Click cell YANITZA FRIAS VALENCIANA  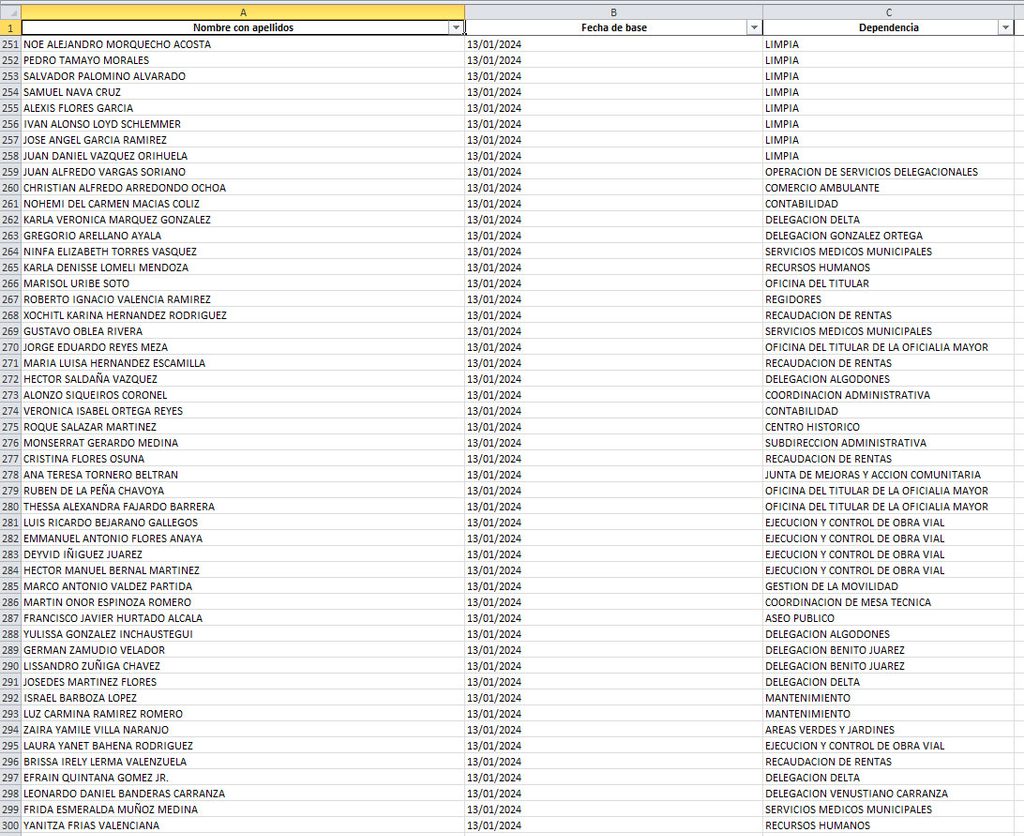(x=243, y=826)
